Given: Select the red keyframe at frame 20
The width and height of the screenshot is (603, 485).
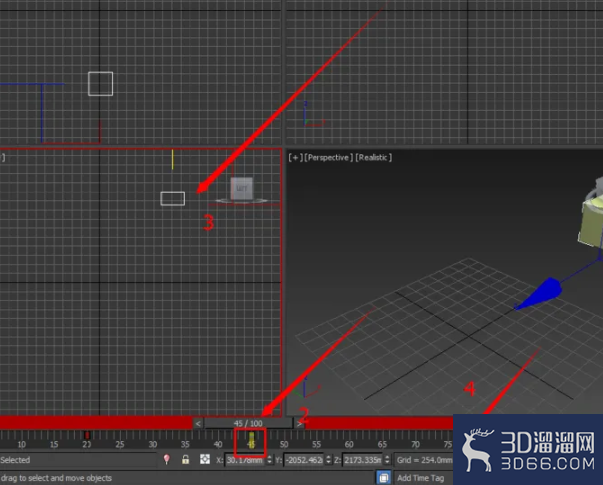Looking at the screenshot, I should (x=87, y=435).
